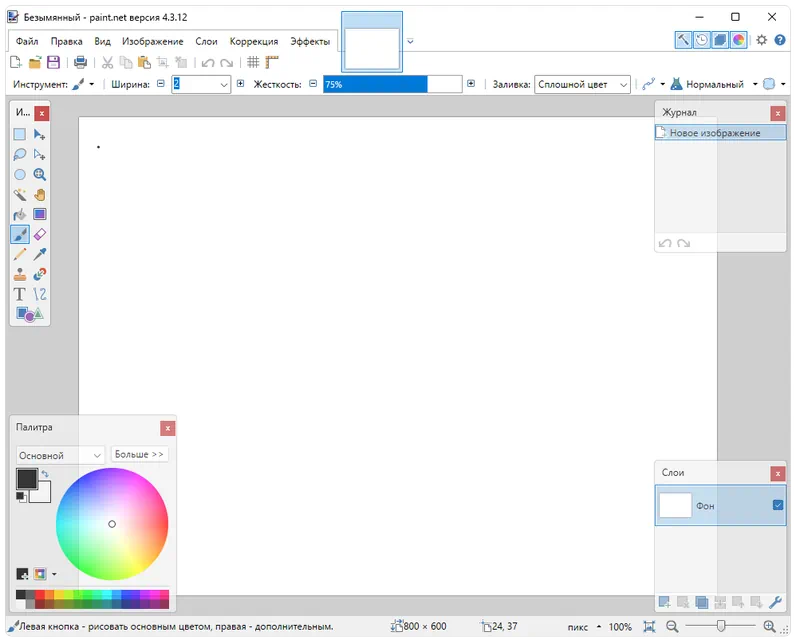Uncheck visibility of the Фон layer

click(x=778, y=505)
